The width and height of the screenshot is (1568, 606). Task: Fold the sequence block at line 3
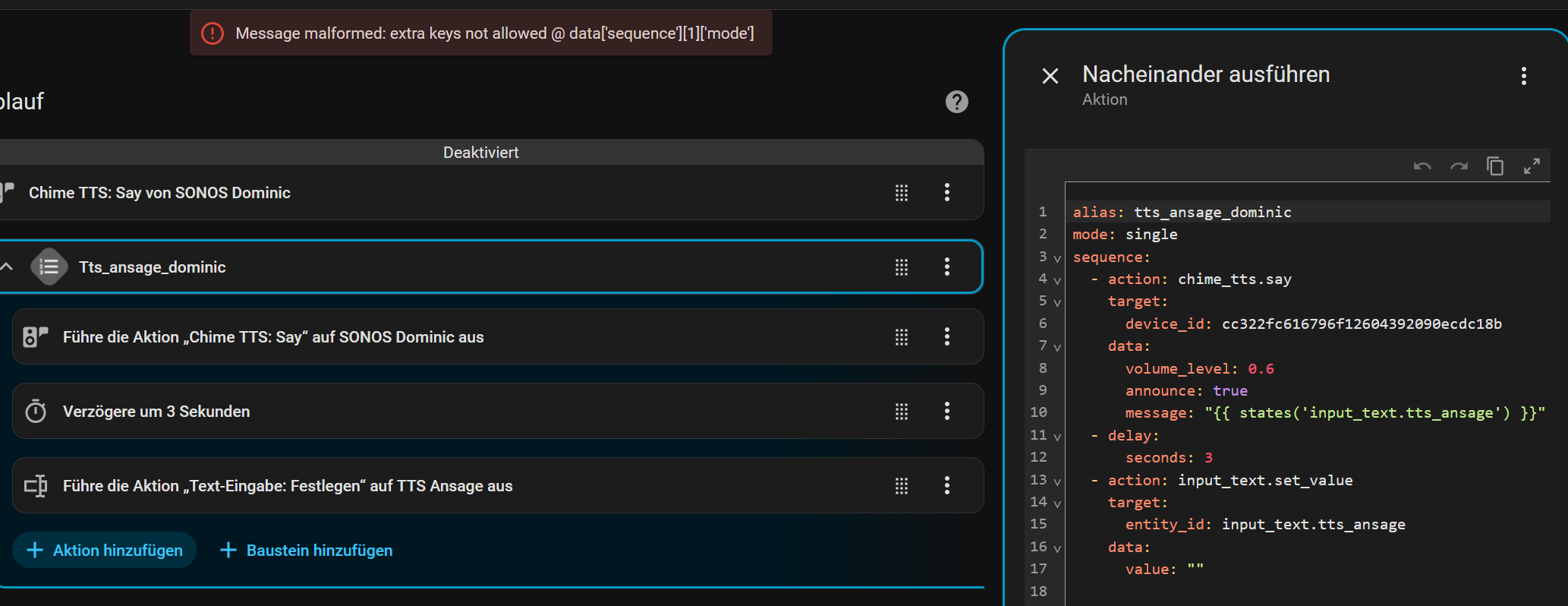coord(1057,258)
